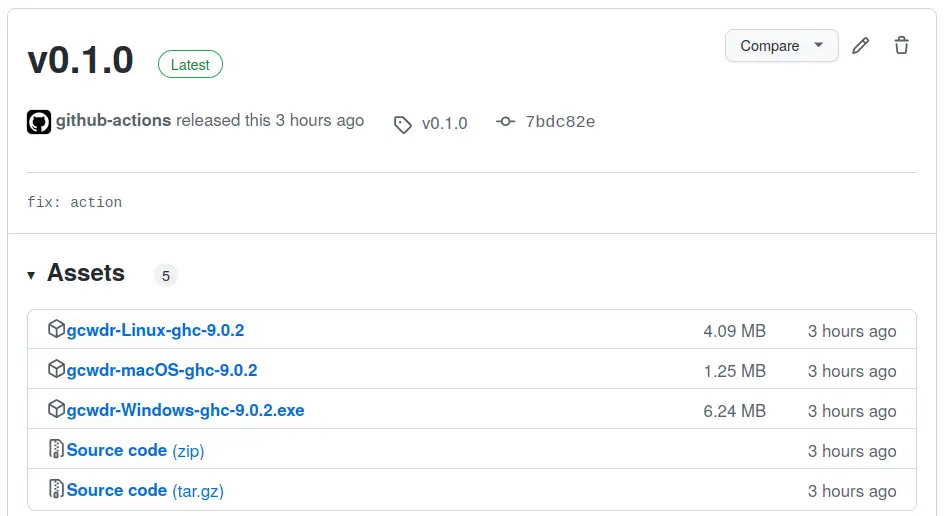The height and width of the screenshot is (516, 945).
Task: Click the Assets heading
Action: coord(86,273)
